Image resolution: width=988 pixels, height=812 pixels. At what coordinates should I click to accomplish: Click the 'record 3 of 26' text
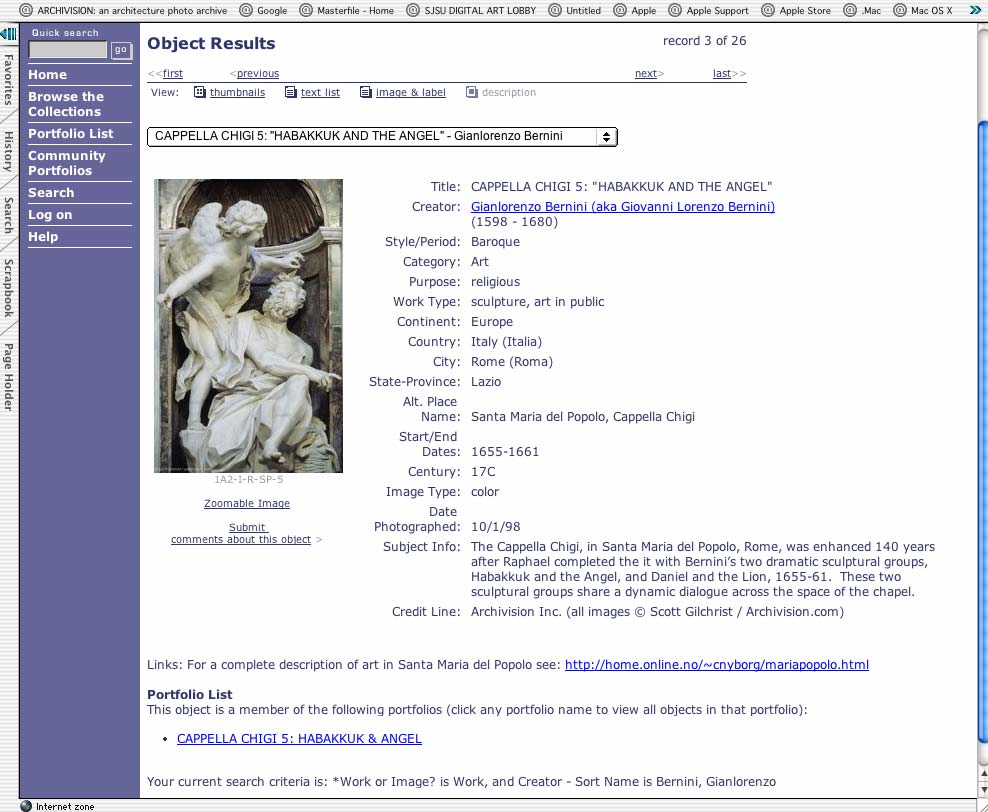point(704,41)
